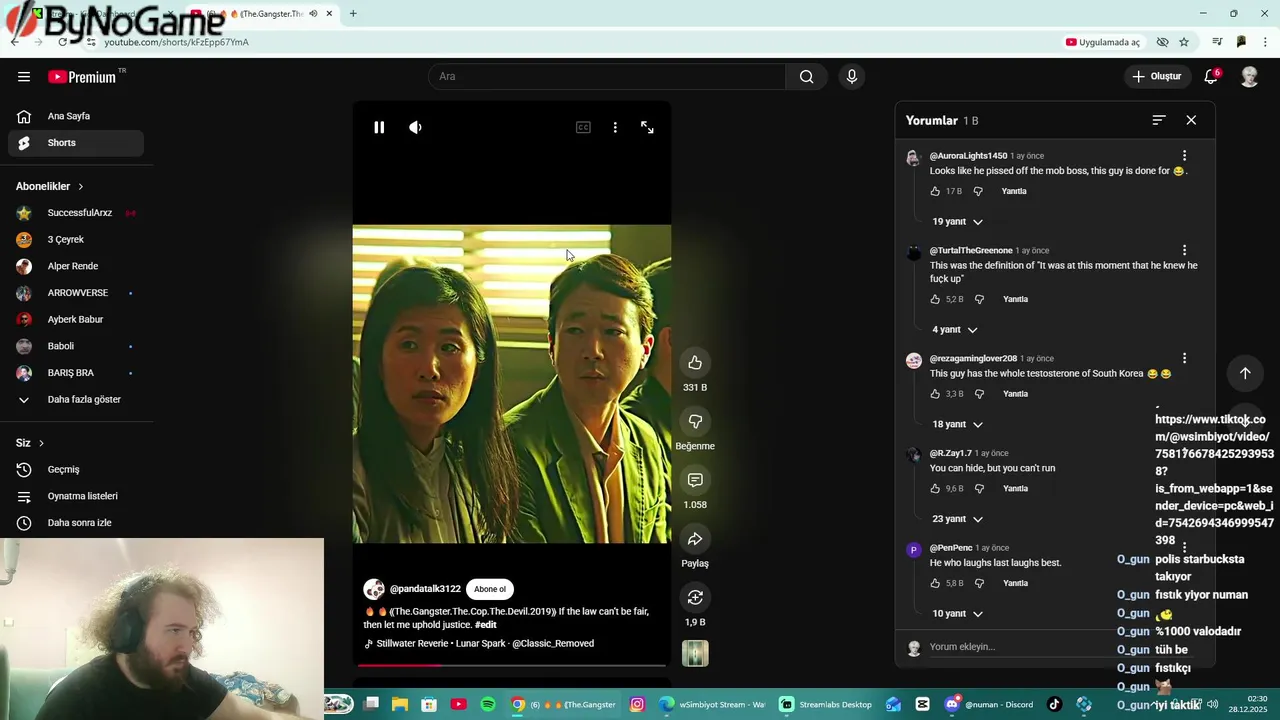This screenshot has width=1280, height=720.
Task: Open the sound thumbnail below the remix button
Action: pyautogui.click(x=695, y=653)
